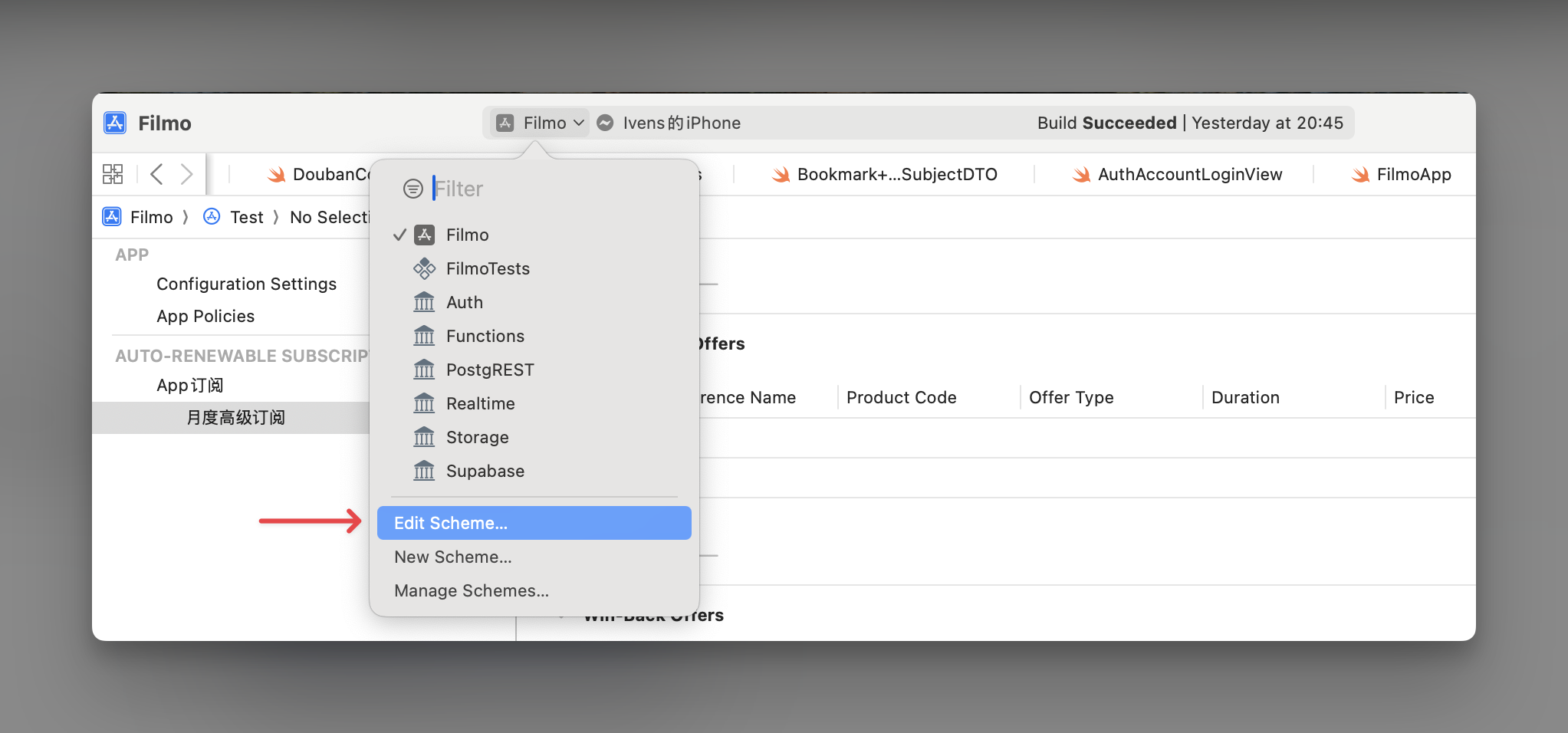The height and width of the screenshot is (733, 1568).
Task: Open Manage Schemes…
Action: [471, 590]
